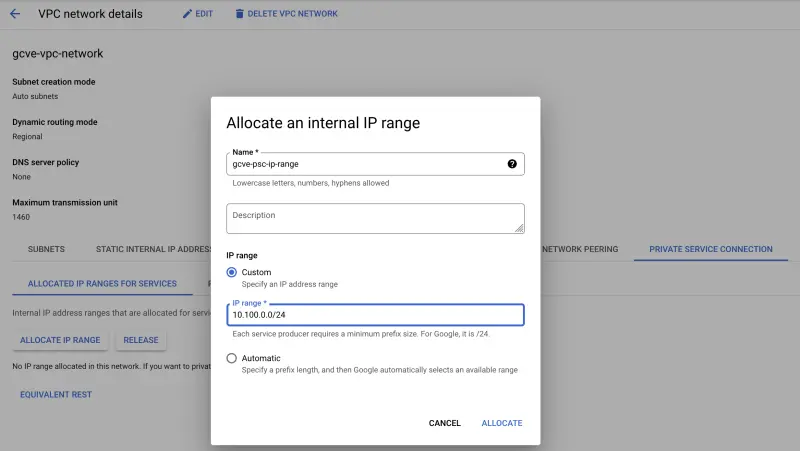This screenshot has height=451, width=800.
Task: Select the Automatic IP range option
Action: click(232, 358)
